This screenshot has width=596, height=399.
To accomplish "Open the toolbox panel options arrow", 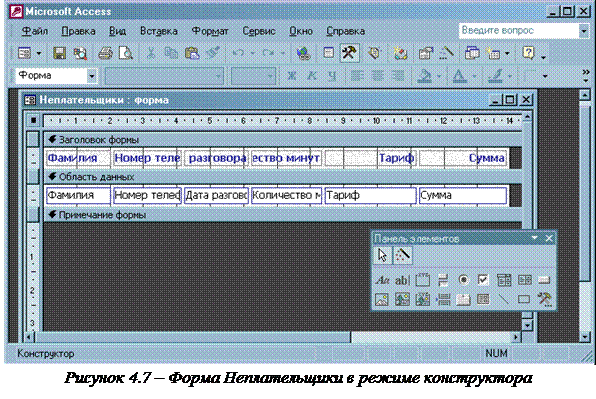I will click(x=534, y=238).
